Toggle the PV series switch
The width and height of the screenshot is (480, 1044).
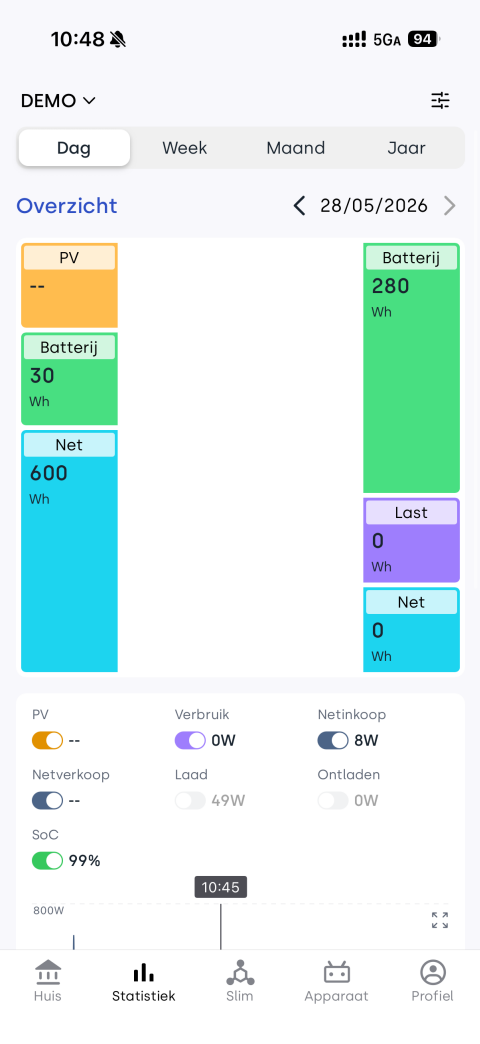47,740
